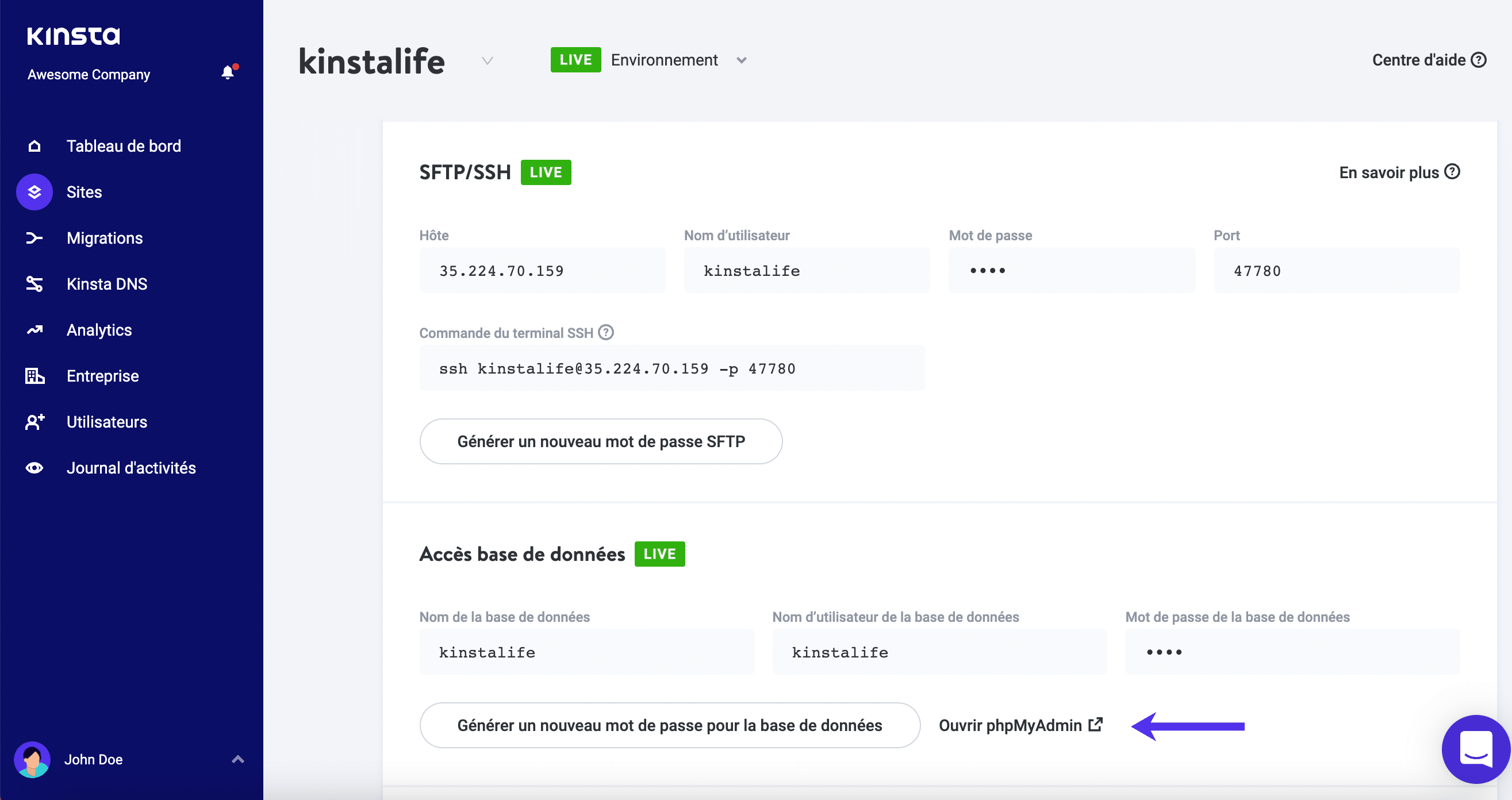Click the notification bell
Image resolution: width=1512 pixels, height=800 pixels.
coord(228,72)
